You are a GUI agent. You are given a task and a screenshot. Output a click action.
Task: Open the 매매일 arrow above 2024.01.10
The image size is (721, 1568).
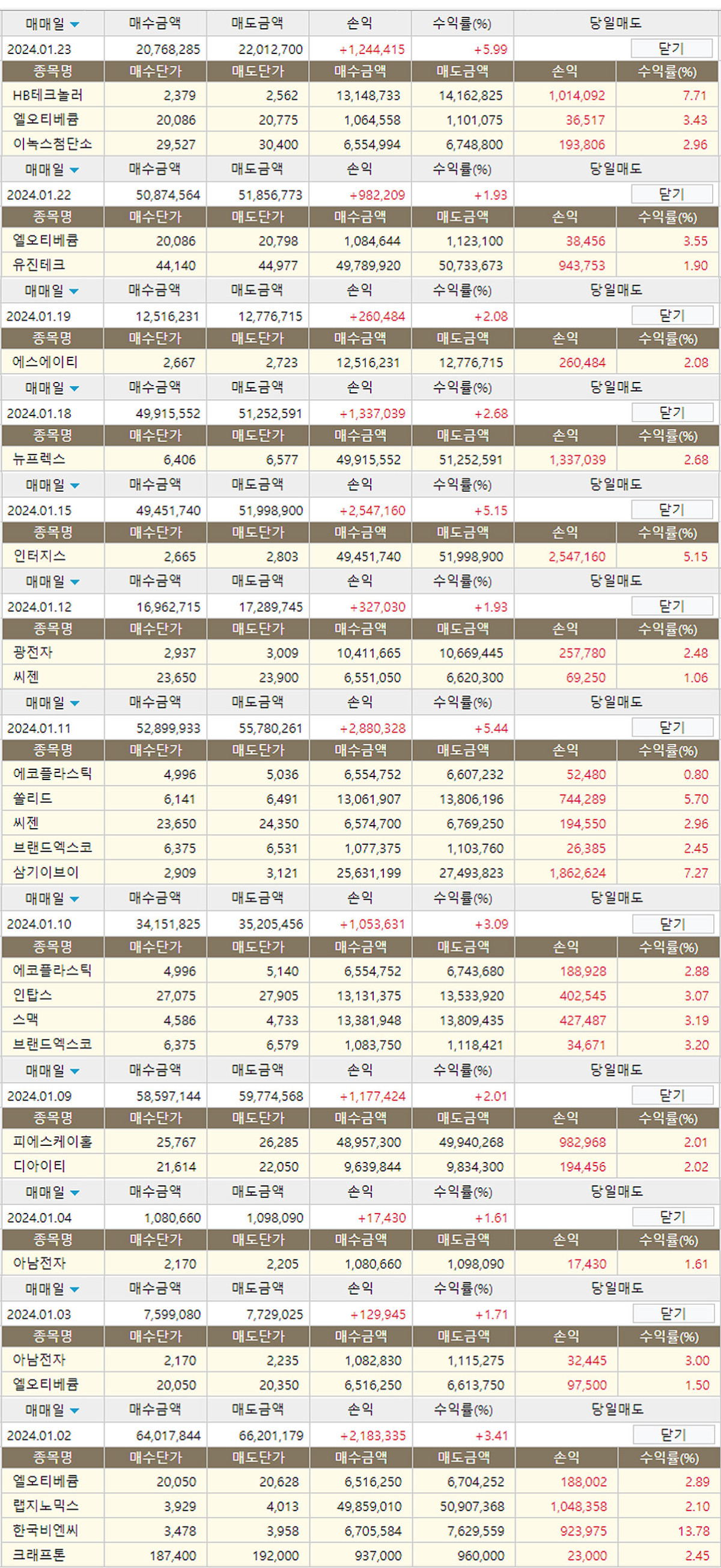pos(75,899)
